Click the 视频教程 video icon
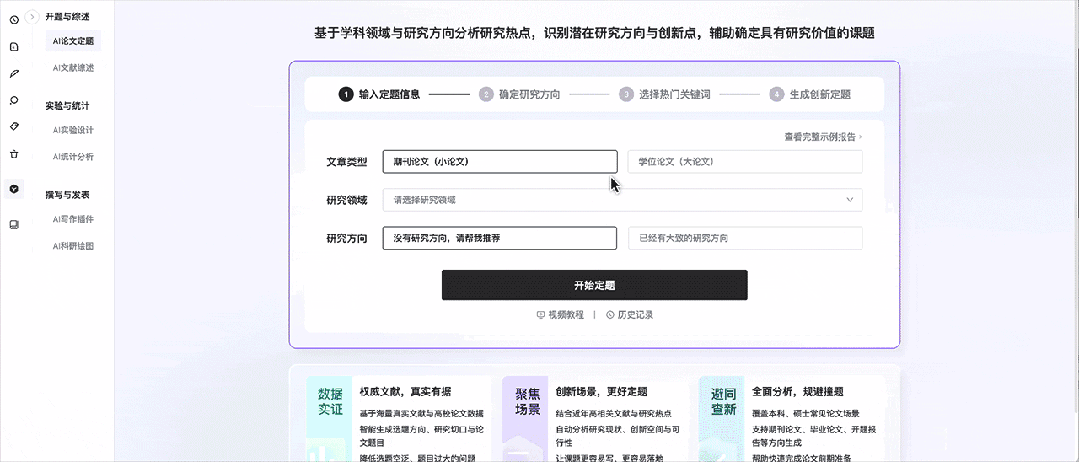This screenshot has height=462, width=1079. pyautogui.click(x=540, y=315)
